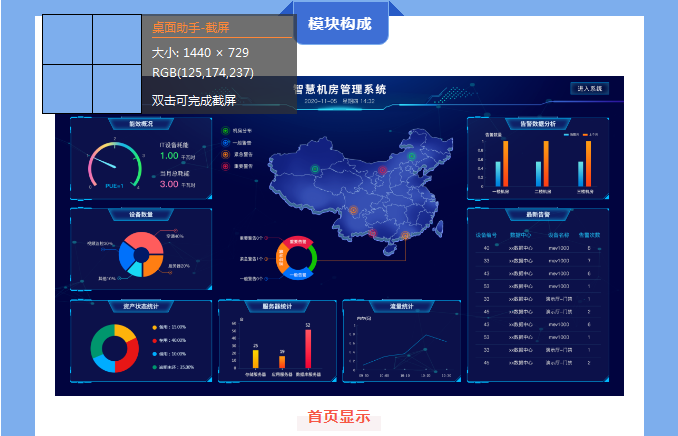The image size is (678, 436).
Task: Click the 首页显示 caption label
Action: tap(339, 417)
